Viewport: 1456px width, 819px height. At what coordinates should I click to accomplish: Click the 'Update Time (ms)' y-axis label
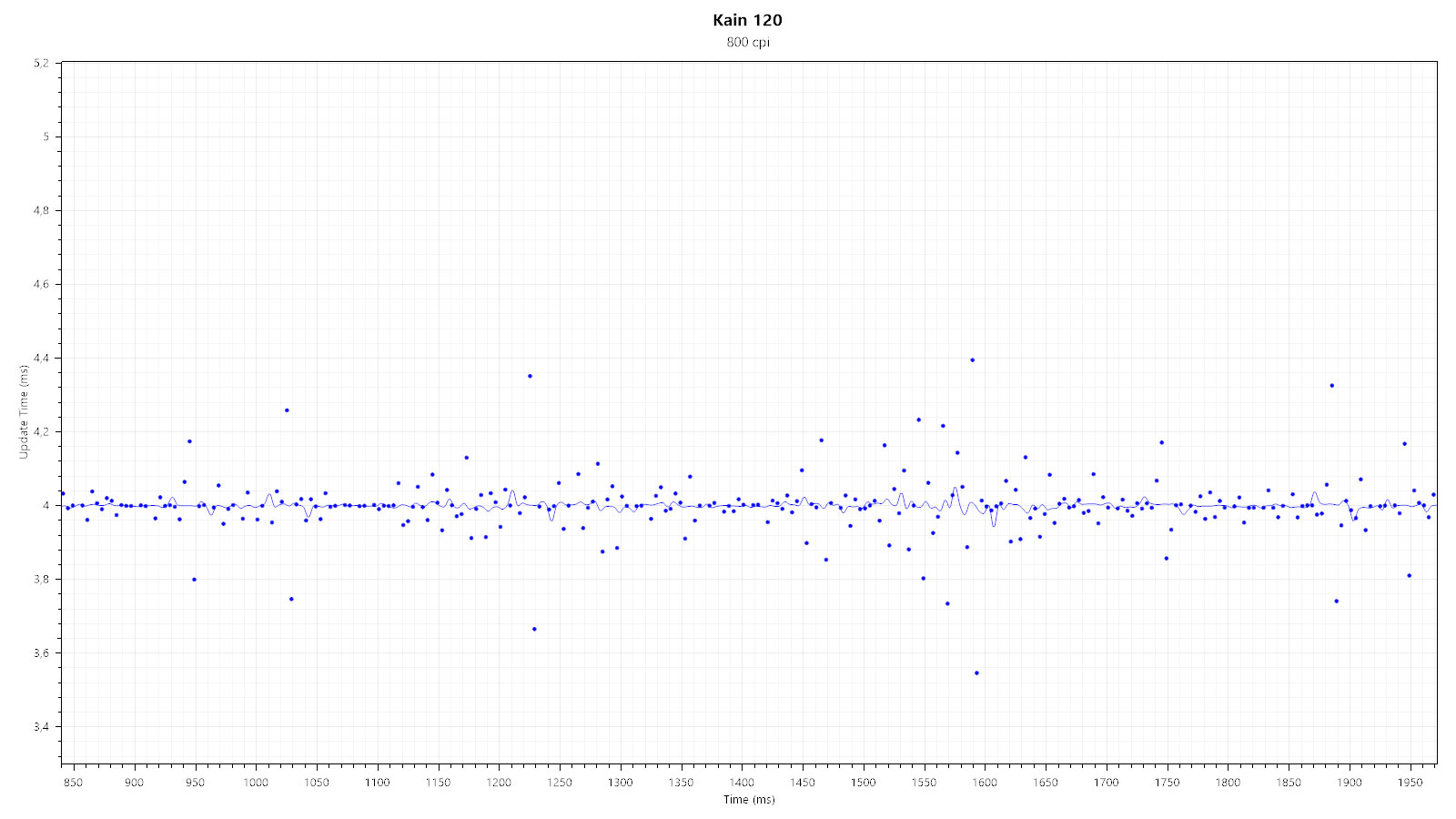click(x=24, y=412)
